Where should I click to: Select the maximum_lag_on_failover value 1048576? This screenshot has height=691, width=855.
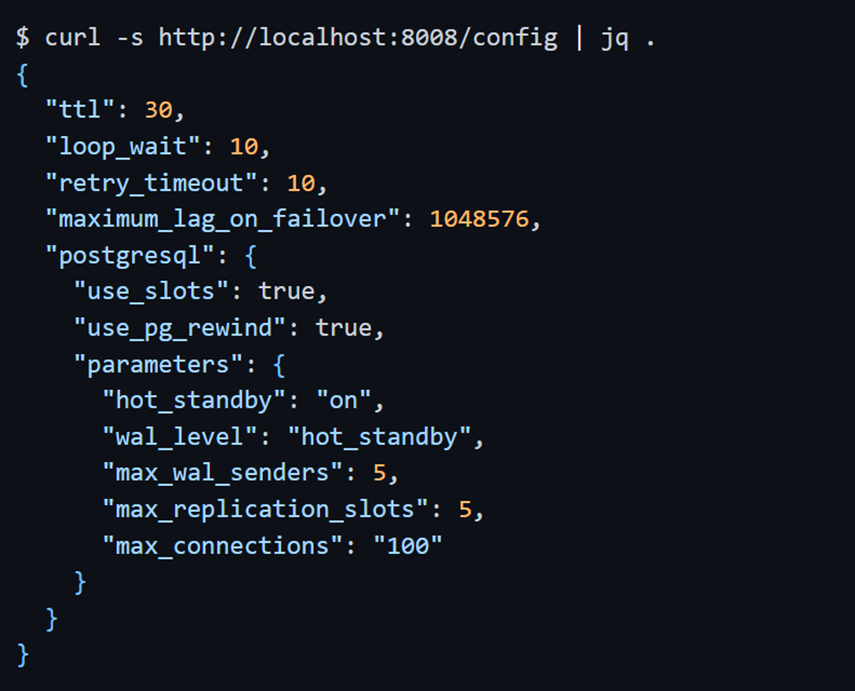tap(479, 219)
